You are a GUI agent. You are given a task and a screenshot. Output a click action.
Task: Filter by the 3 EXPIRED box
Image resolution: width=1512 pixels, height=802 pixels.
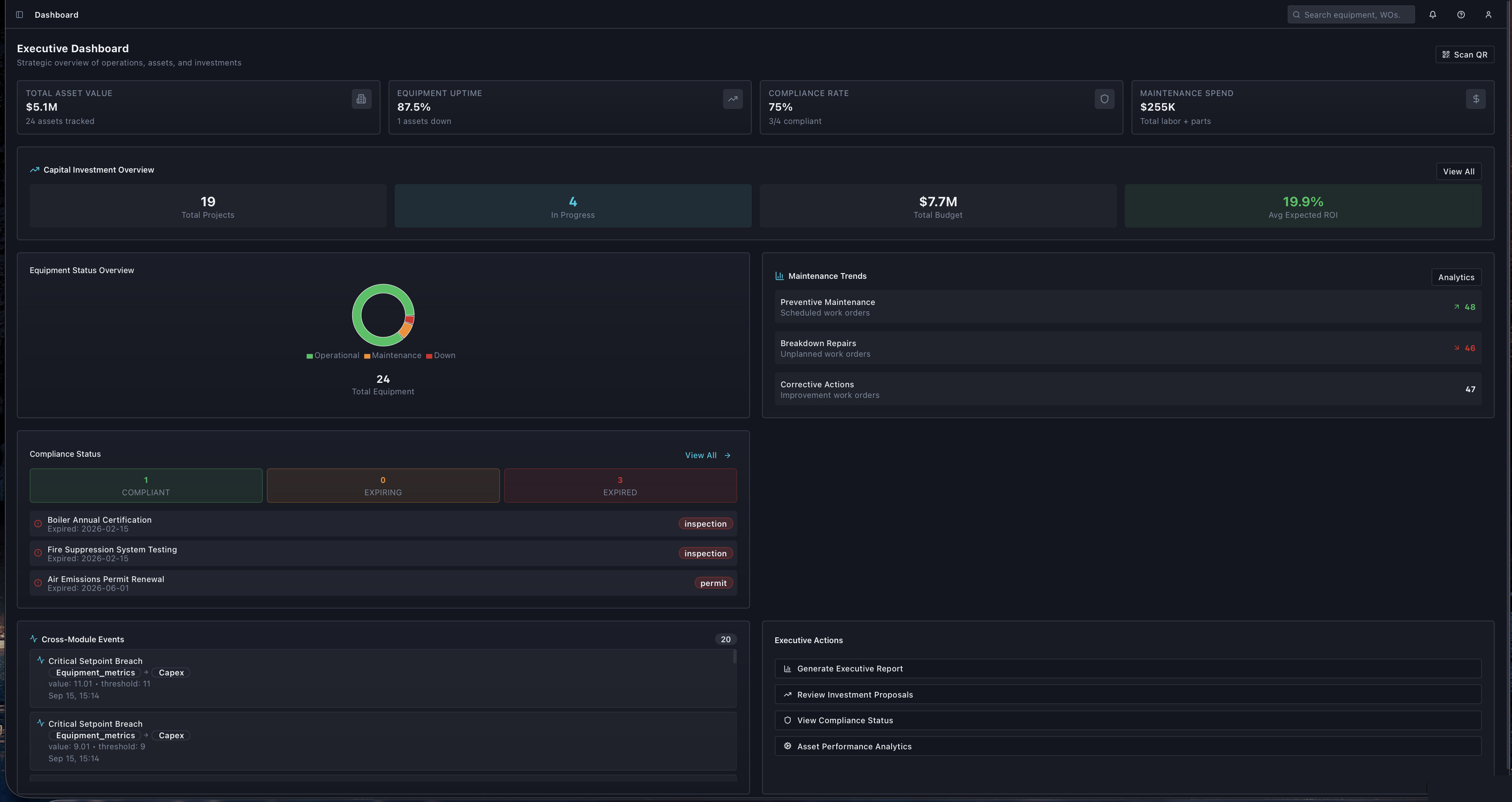620,486
